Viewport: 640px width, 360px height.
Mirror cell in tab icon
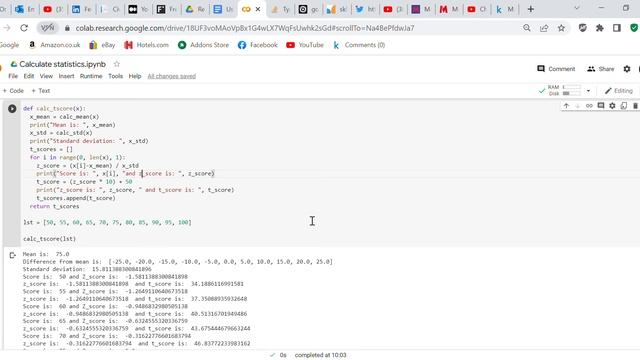[x=624, y=106]
